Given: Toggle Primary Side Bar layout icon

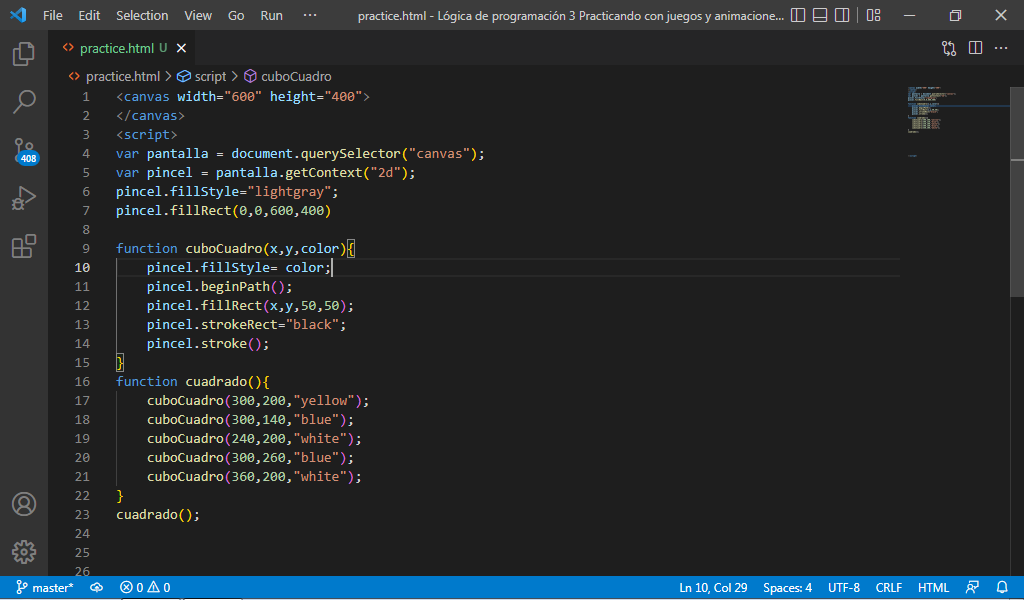Looking at the screenshot, I should pyautogui.click(x=798, y=15).
